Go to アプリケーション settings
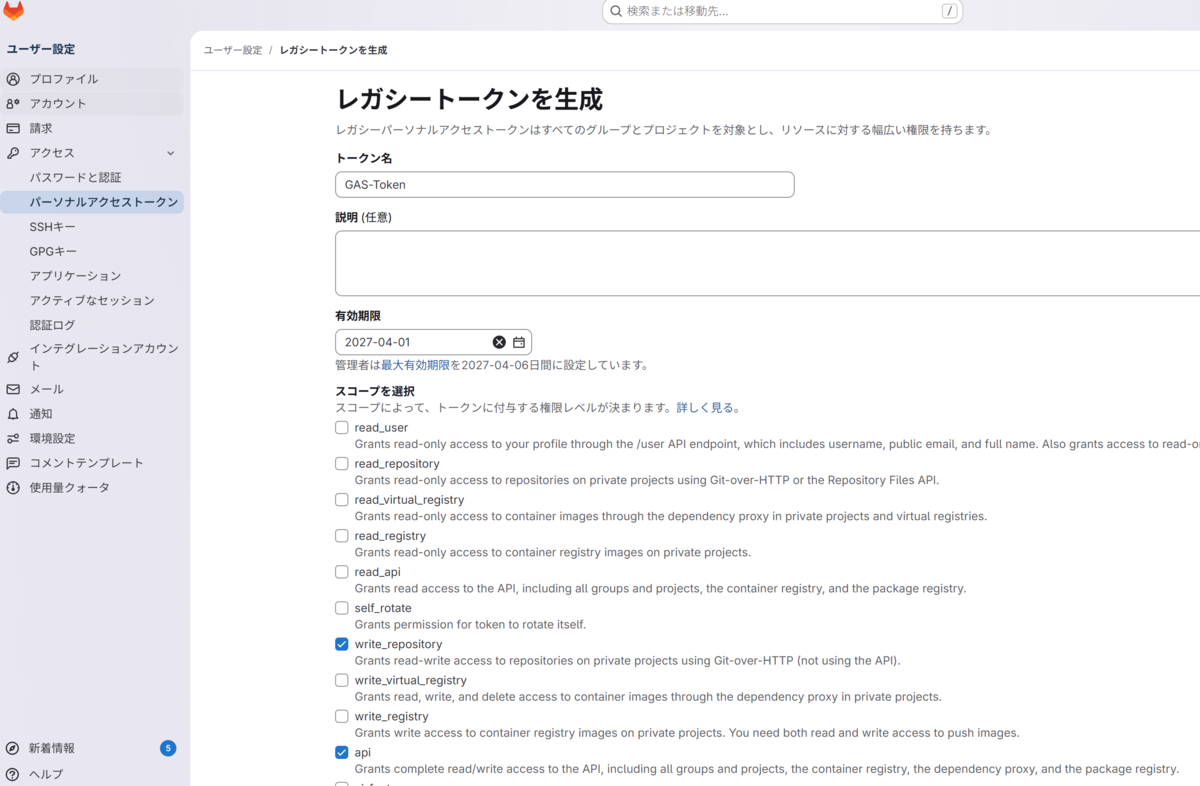 (x=92, y=276)
